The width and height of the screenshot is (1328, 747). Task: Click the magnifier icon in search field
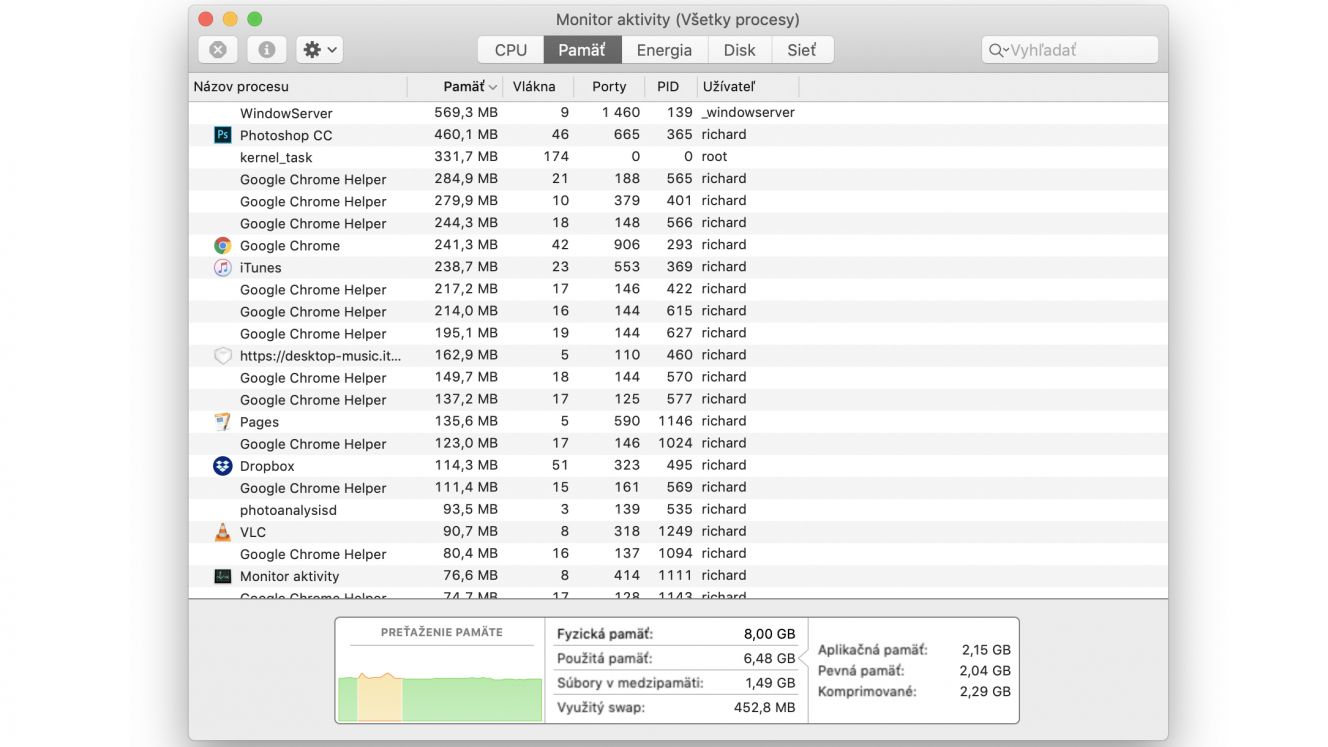(x=999, y=50)
